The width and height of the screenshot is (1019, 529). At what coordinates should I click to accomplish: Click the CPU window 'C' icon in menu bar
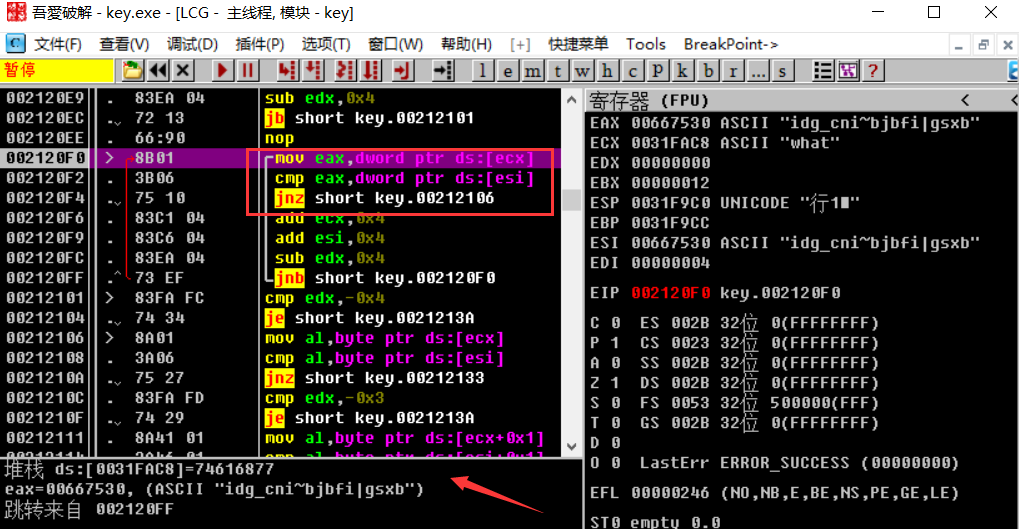[16, 44]
